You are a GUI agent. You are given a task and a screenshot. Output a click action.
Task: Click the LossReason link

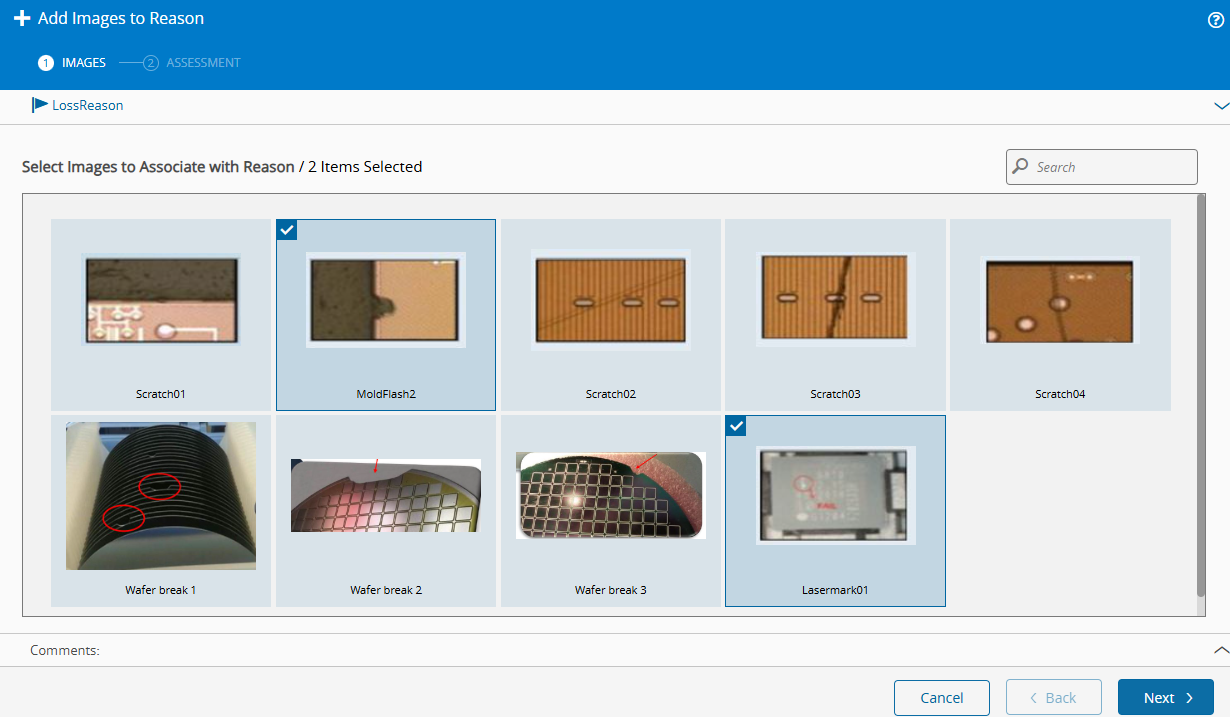click(88, 105)
